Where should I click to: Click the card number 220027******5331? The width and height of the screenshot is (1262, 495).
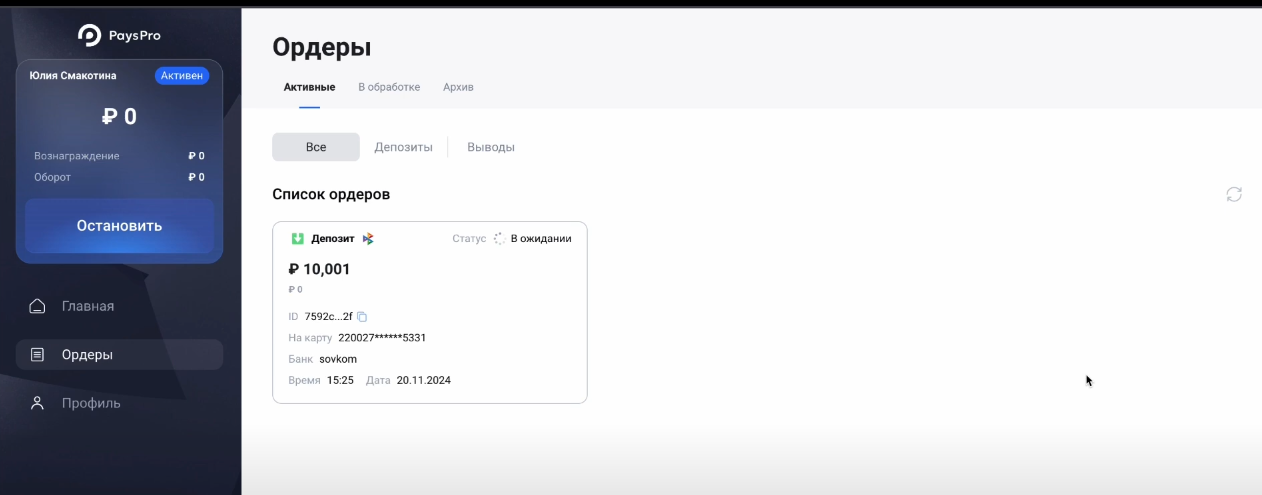(382, 338)
